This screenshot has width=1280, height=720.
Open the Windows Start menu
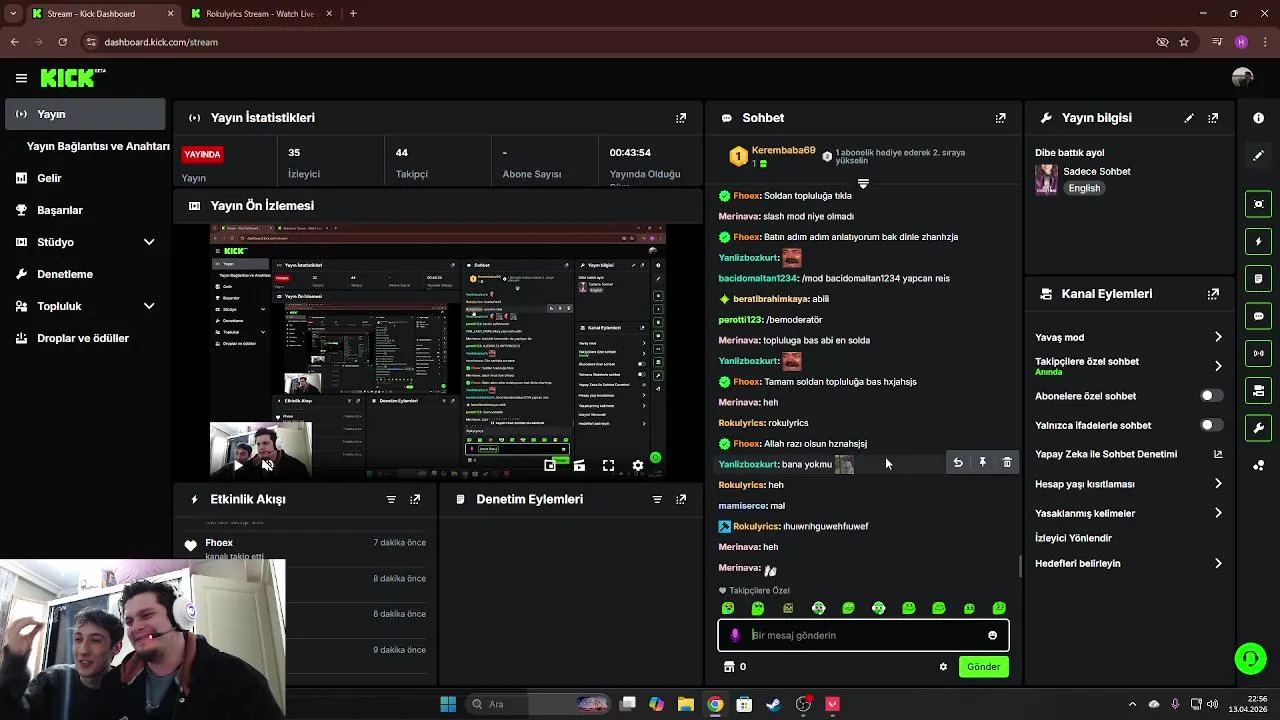448,704
